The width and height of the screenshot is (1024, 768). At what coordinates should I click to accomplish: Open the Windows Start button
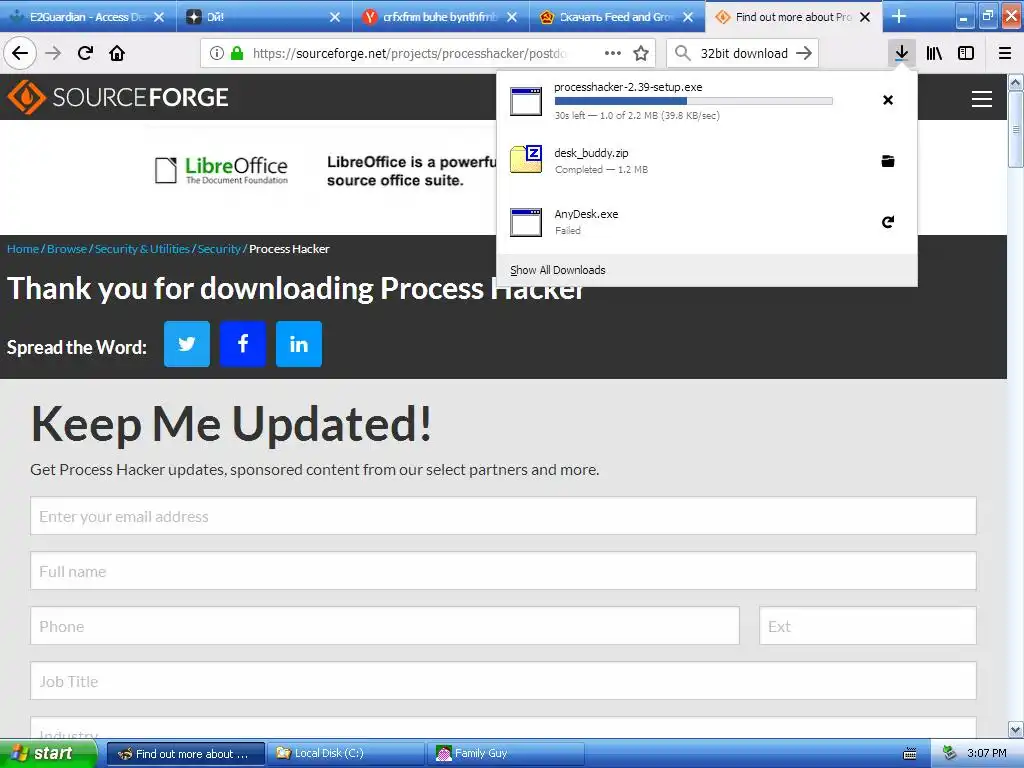[x=48, y=753]
